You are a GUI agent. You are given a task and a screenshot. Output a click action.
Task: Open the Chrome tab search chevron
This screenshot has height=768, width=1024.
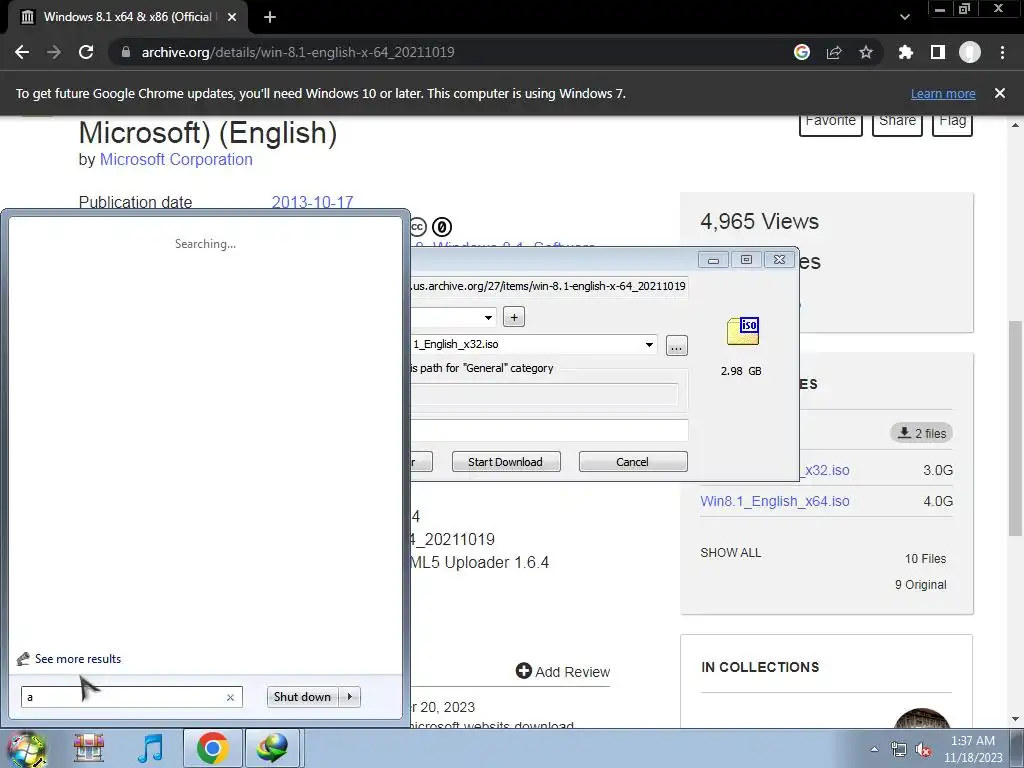point(904,17)
